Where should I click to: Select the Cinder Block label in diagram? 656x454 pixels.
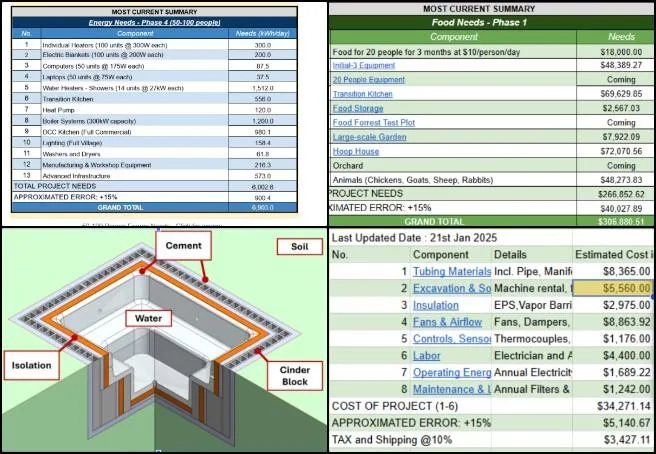click(295, 376)
